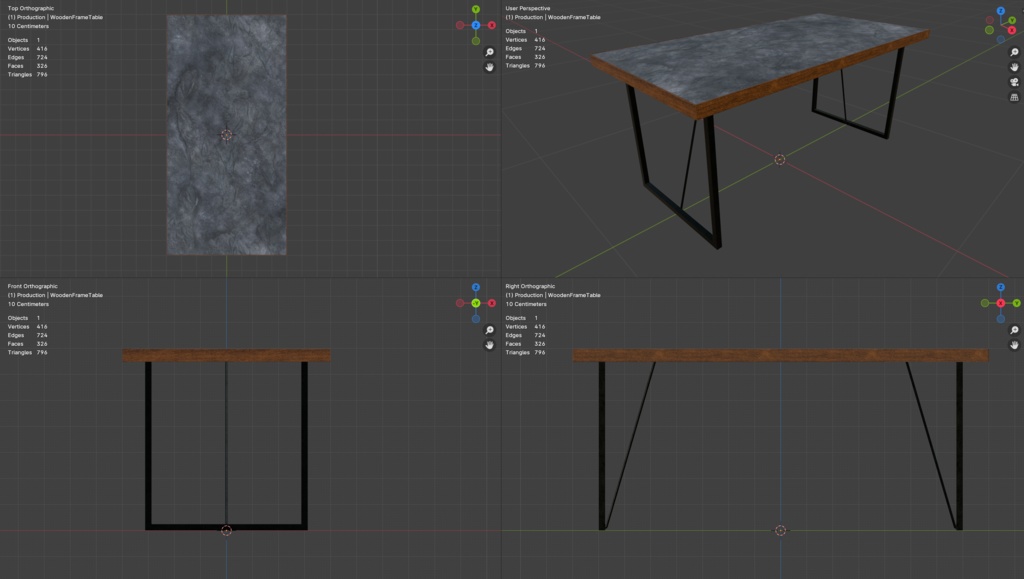Click red X axis on Top Orthographic gizmo
1024x579 pixels.
pyautogui.click(x=492, y=25)
